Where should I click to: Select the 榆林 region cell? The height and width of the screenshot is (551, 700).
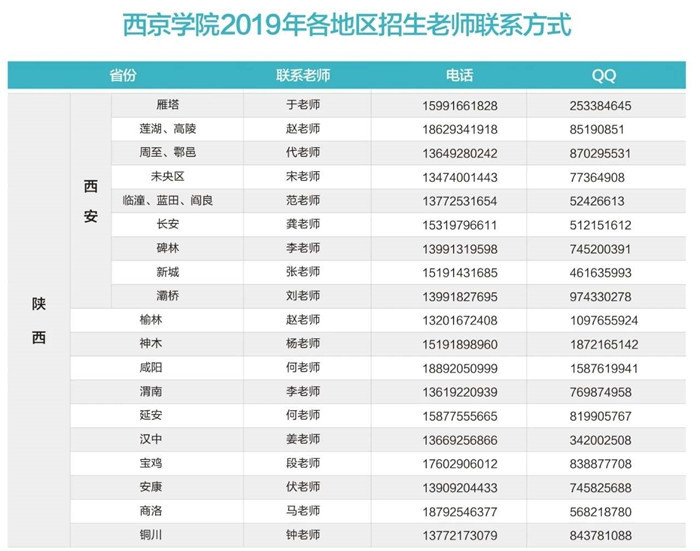151,320
